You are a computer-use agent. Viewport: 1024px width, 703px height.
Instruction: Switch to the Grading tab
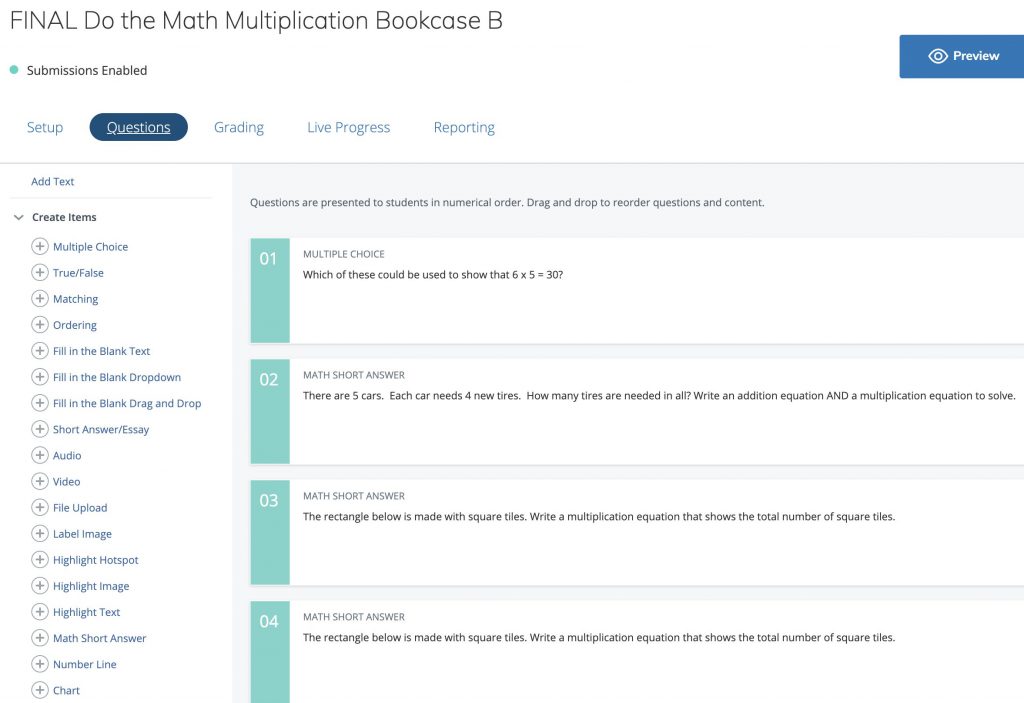pyautogui.click(x=239, y=127)
